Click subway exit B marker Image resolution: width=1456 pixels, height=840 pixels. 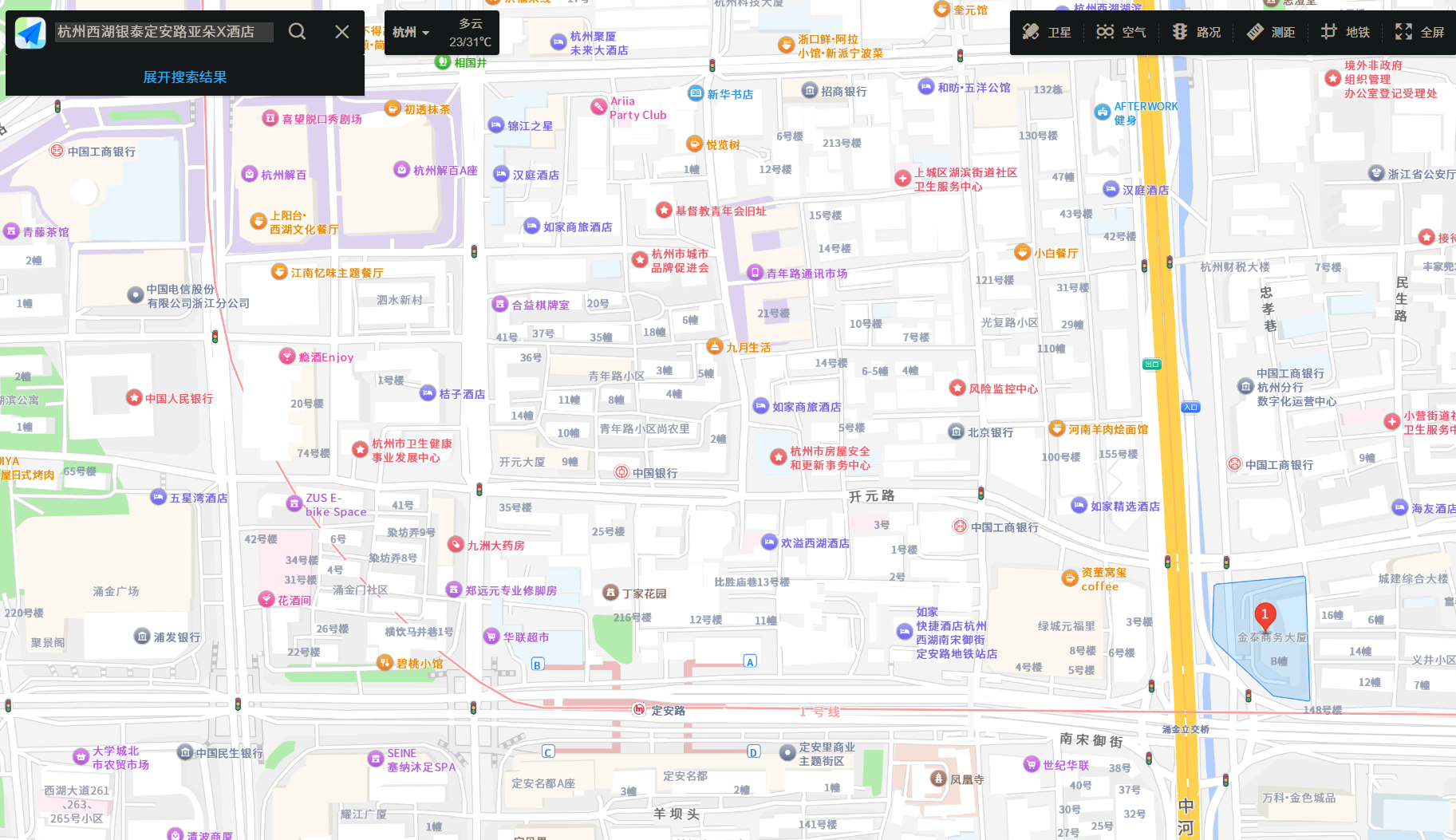[x=538, y=665]
